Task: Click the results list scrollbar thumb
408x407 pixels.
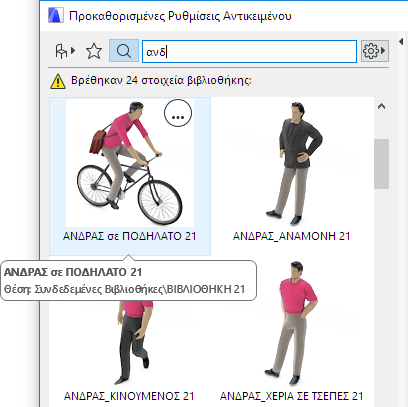Action: 381,164
